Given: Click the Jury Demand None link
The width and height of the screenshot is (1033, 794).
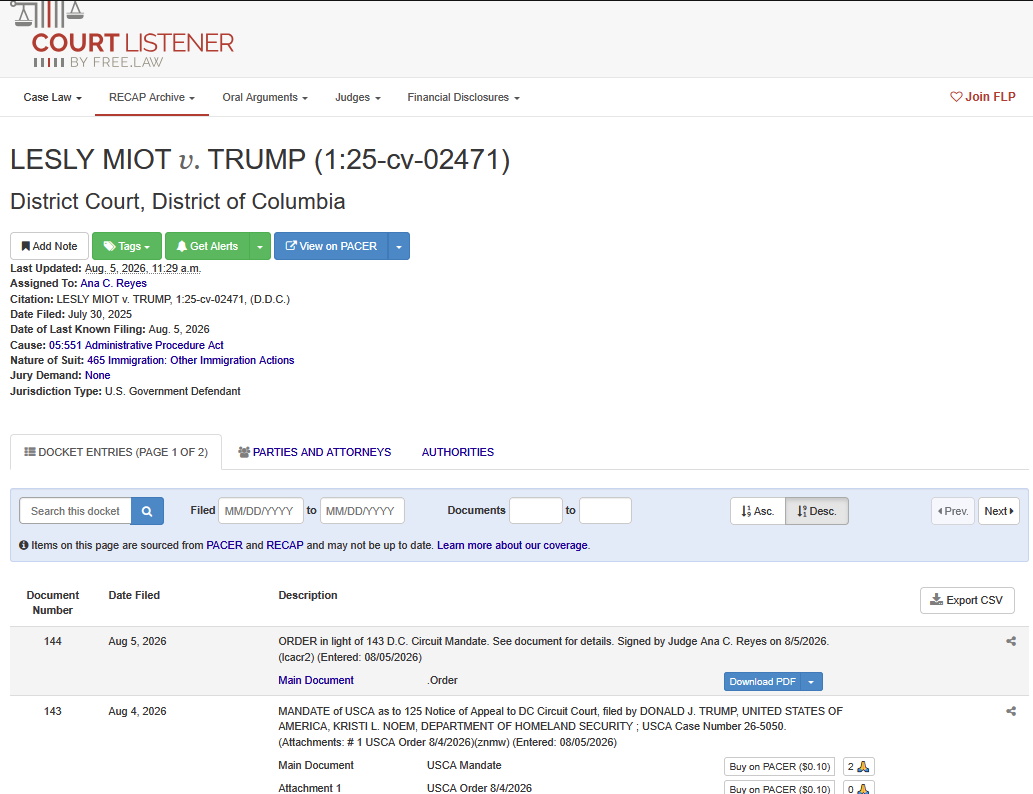Looking at the screenshot, I should [98, 376].
